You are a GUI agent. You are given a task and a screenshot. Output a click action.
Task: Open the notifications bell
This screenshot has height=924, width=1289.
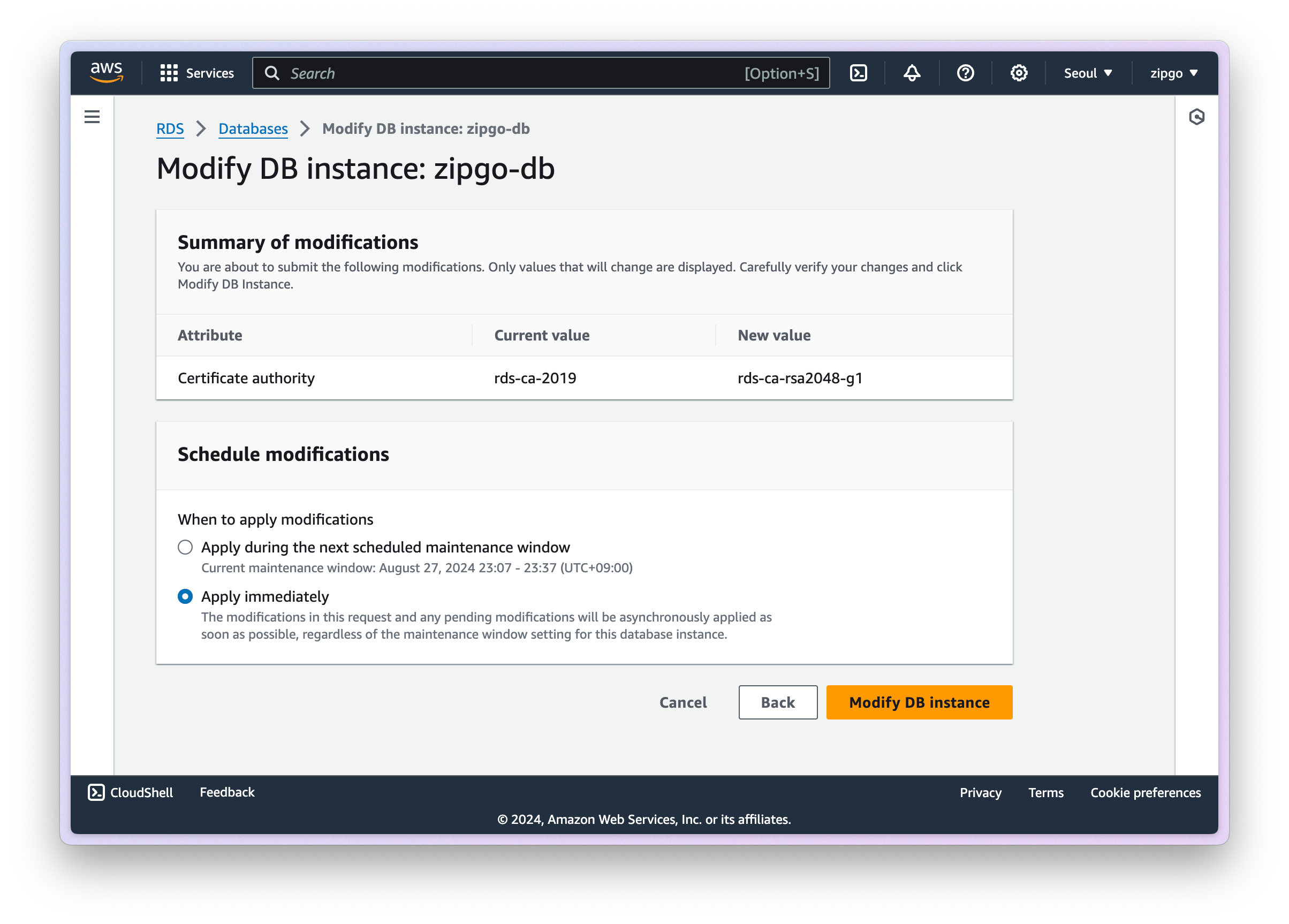(x=912, y=73)
